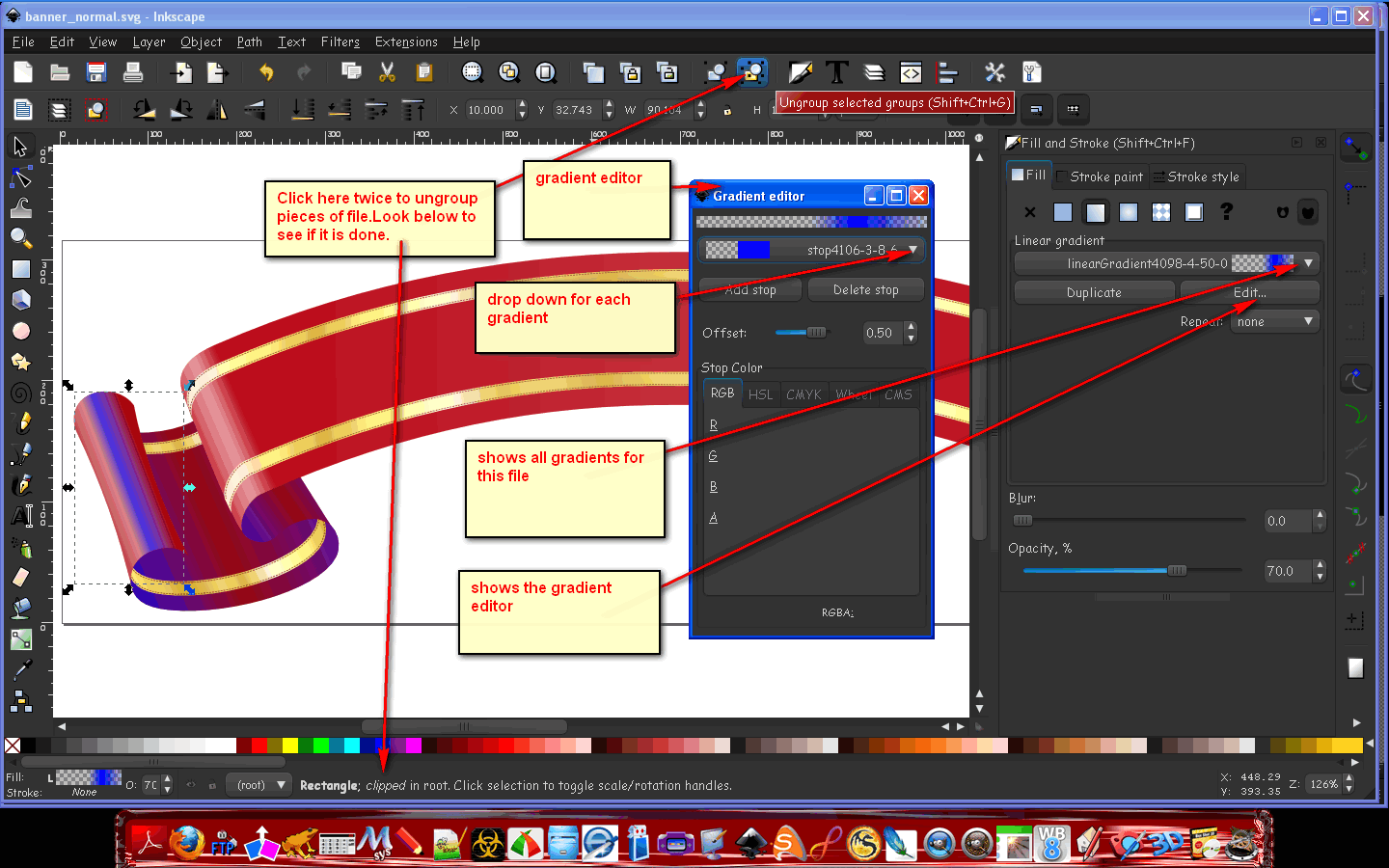The width and height of the screenshot is (1389, 868).
Task: Switch to Stroke style tab
Action: point(1197,176)
